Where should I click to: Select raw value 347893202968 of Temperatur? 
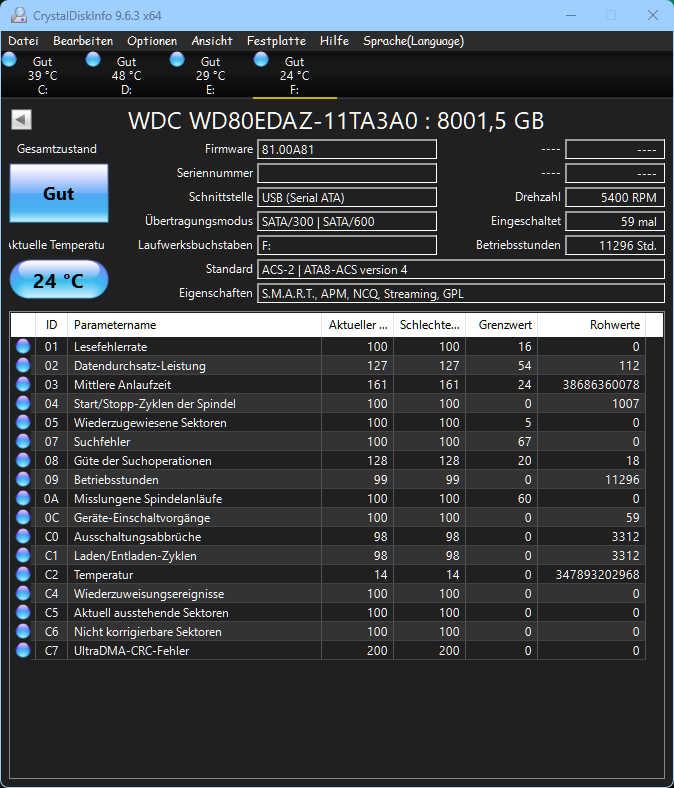point(598,575)
